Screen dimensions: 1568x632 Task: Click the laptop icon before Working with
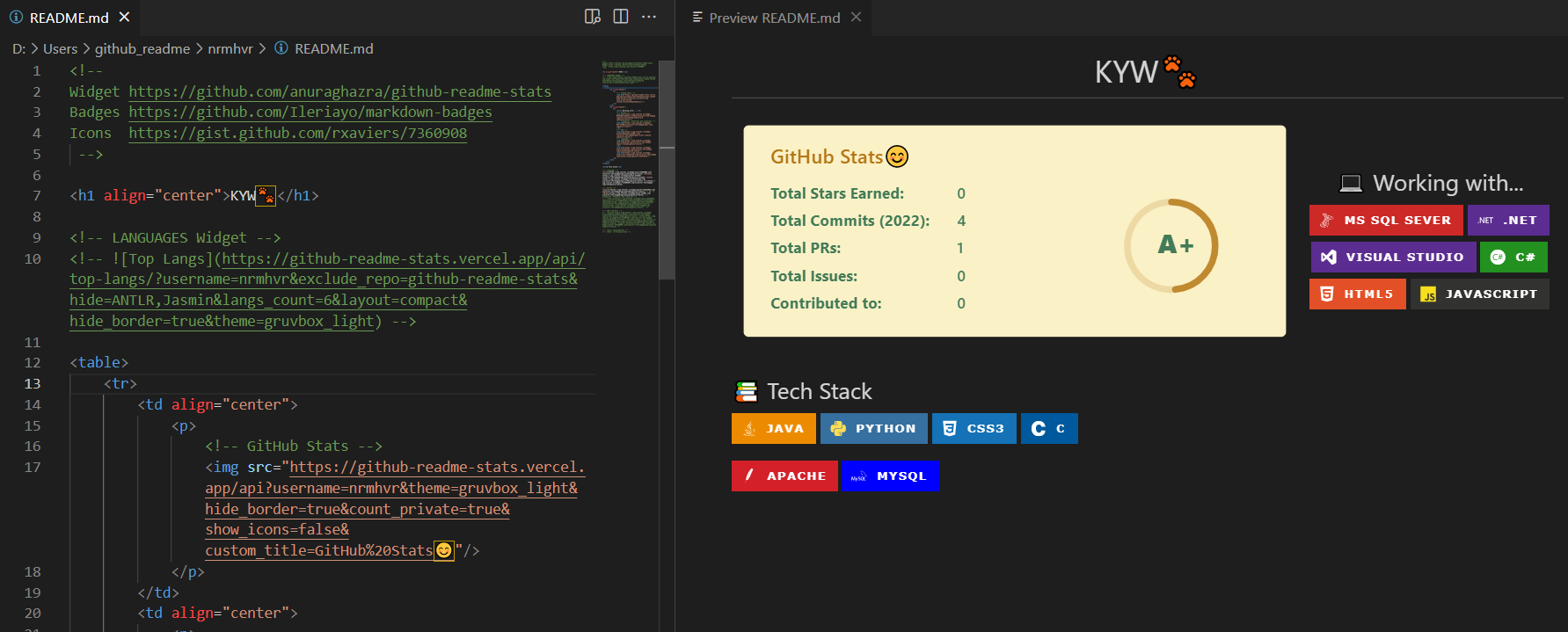(x=1351, y=184)
